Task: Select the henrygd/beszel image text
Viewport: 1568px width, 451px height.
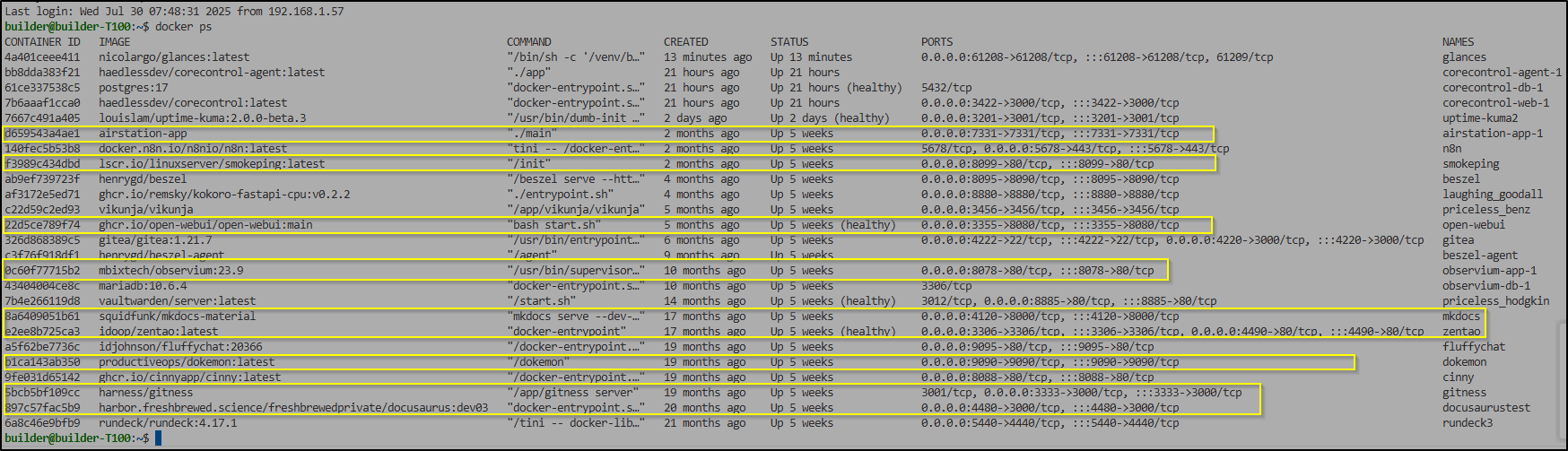Action: [x=143, y=179]
